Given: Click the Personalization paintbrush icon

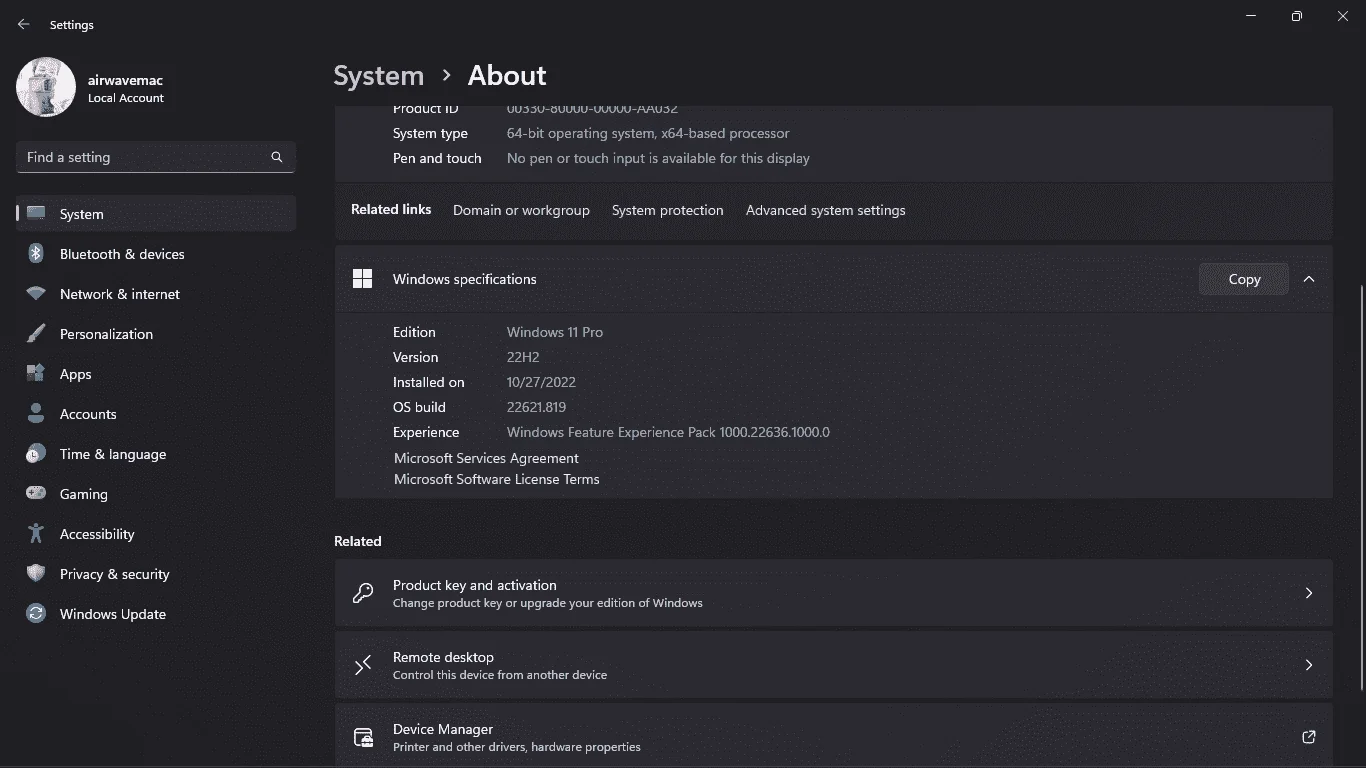Looking at the screenshot, I should click(x=36, y=334).
